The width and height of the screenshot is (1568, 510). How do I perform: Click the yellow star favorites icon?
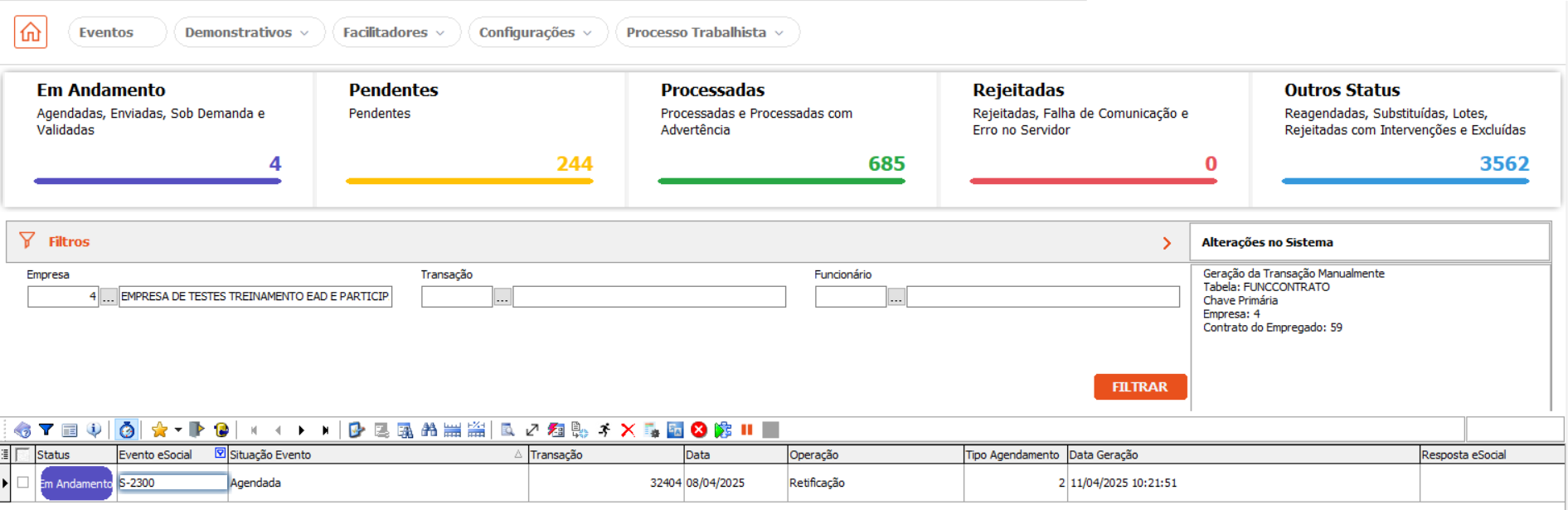point(159,430)
